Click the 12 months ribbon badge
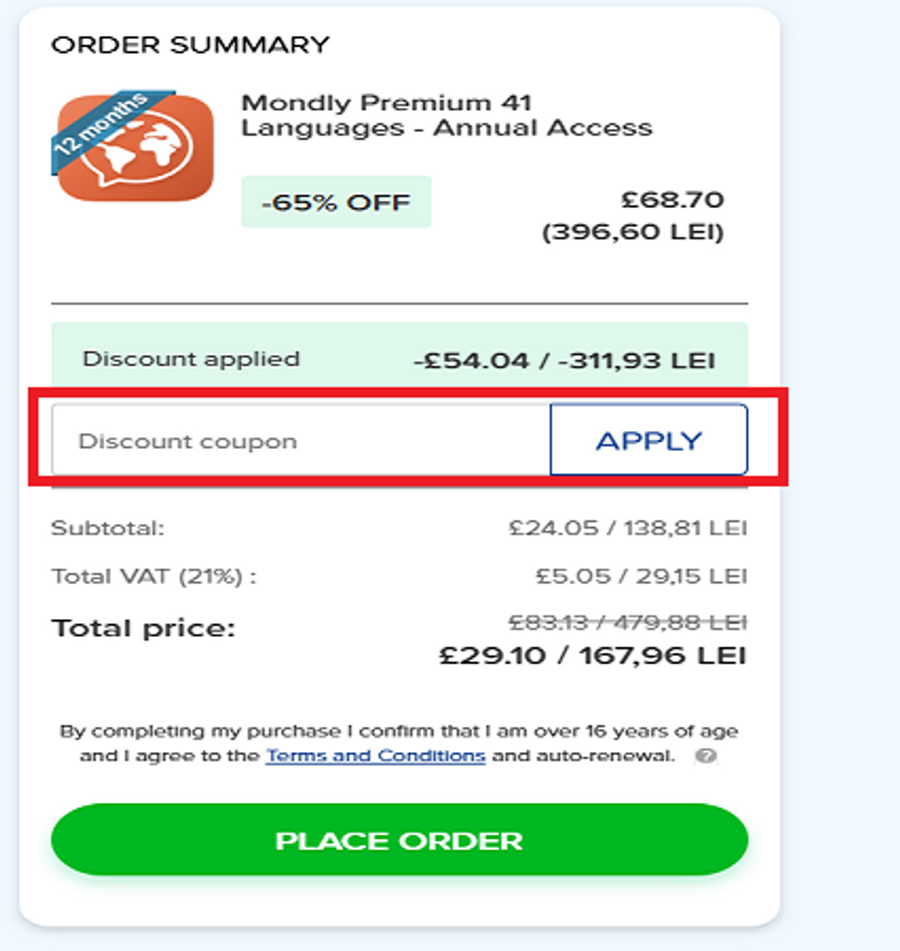 [x=101, y=123]
